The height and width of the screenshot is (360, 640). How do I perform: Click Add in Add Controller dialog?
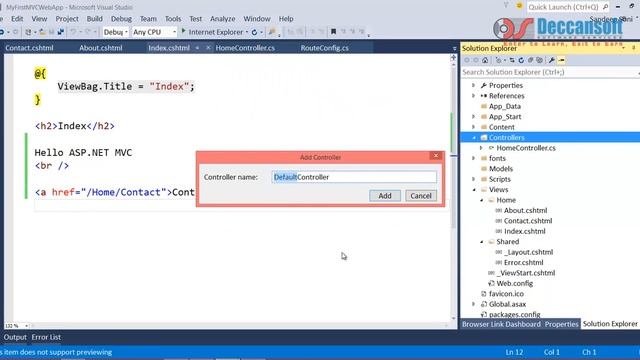click(x=384, y=196)
